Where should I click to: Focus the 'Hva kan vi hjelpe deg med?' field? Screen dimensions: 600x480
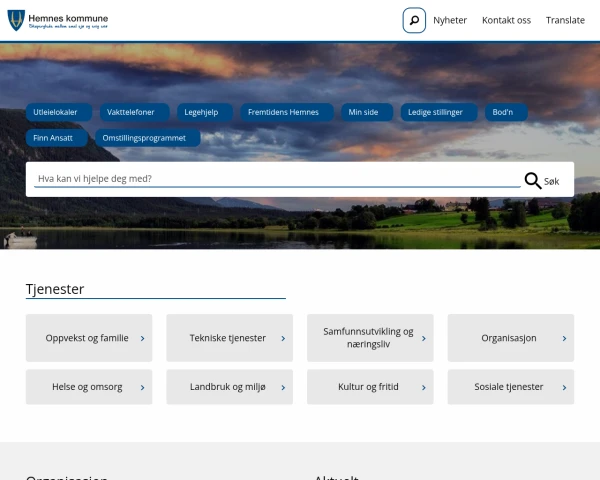275,179
